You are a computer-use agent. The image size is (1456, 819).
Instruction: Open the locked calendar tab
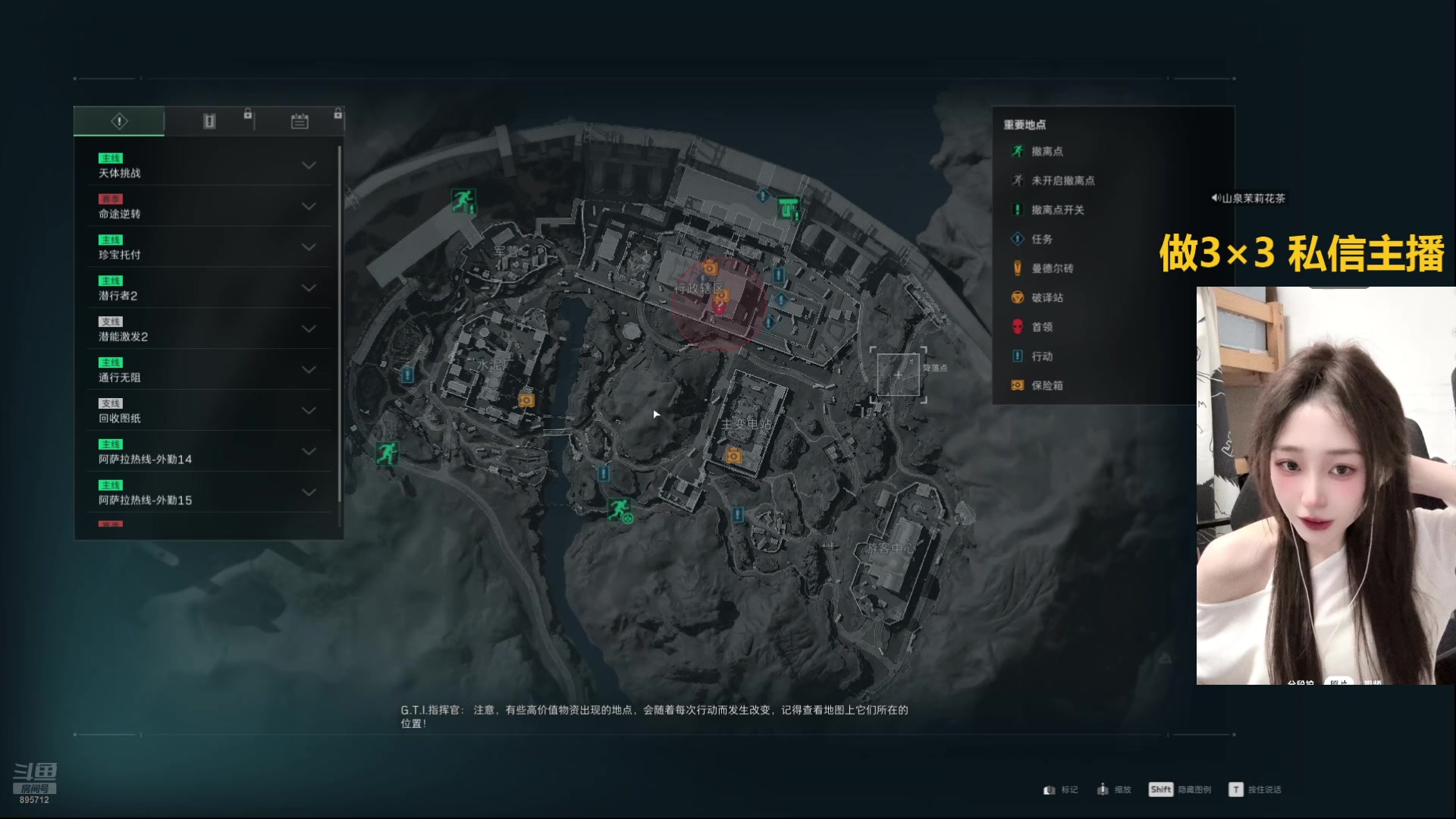pos(300,121)
